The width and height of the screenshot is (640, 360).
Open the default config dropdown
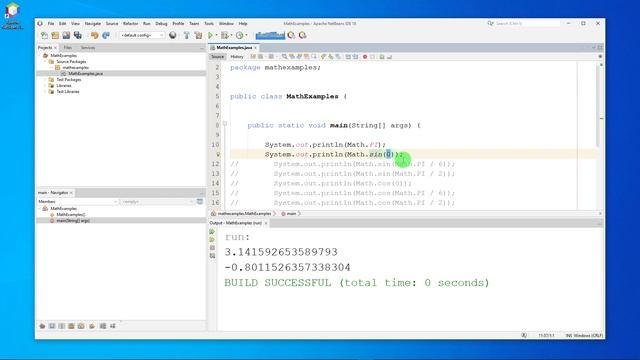point(142,36)
